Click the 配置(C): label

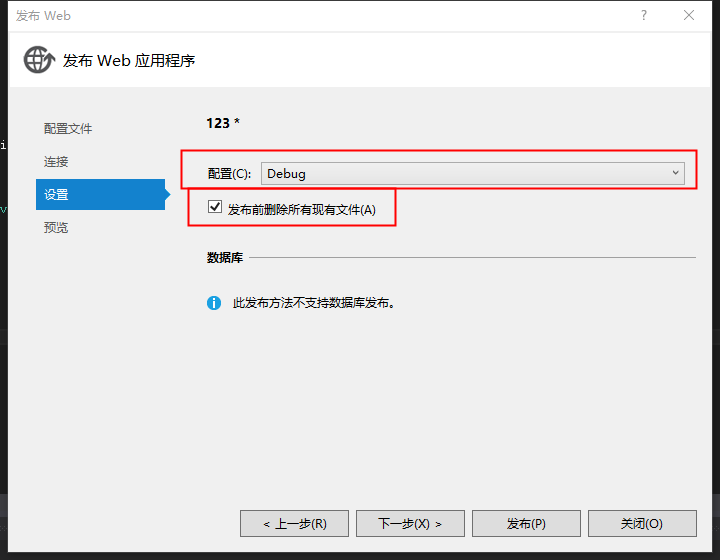[x=229, y=174]
